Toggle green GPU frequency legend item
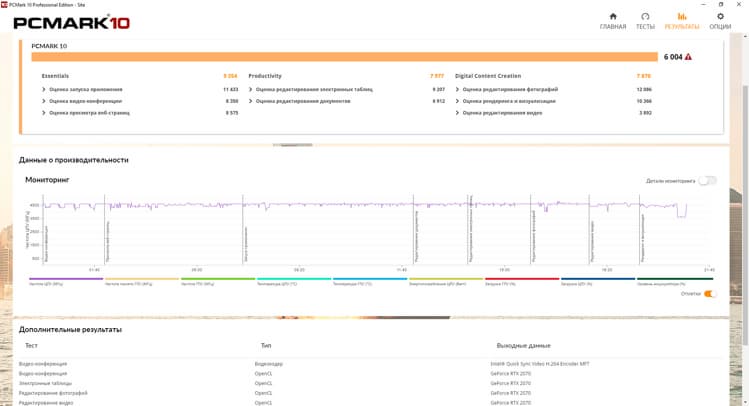This screenshot has width=749, height=406. tap(218, 281)
